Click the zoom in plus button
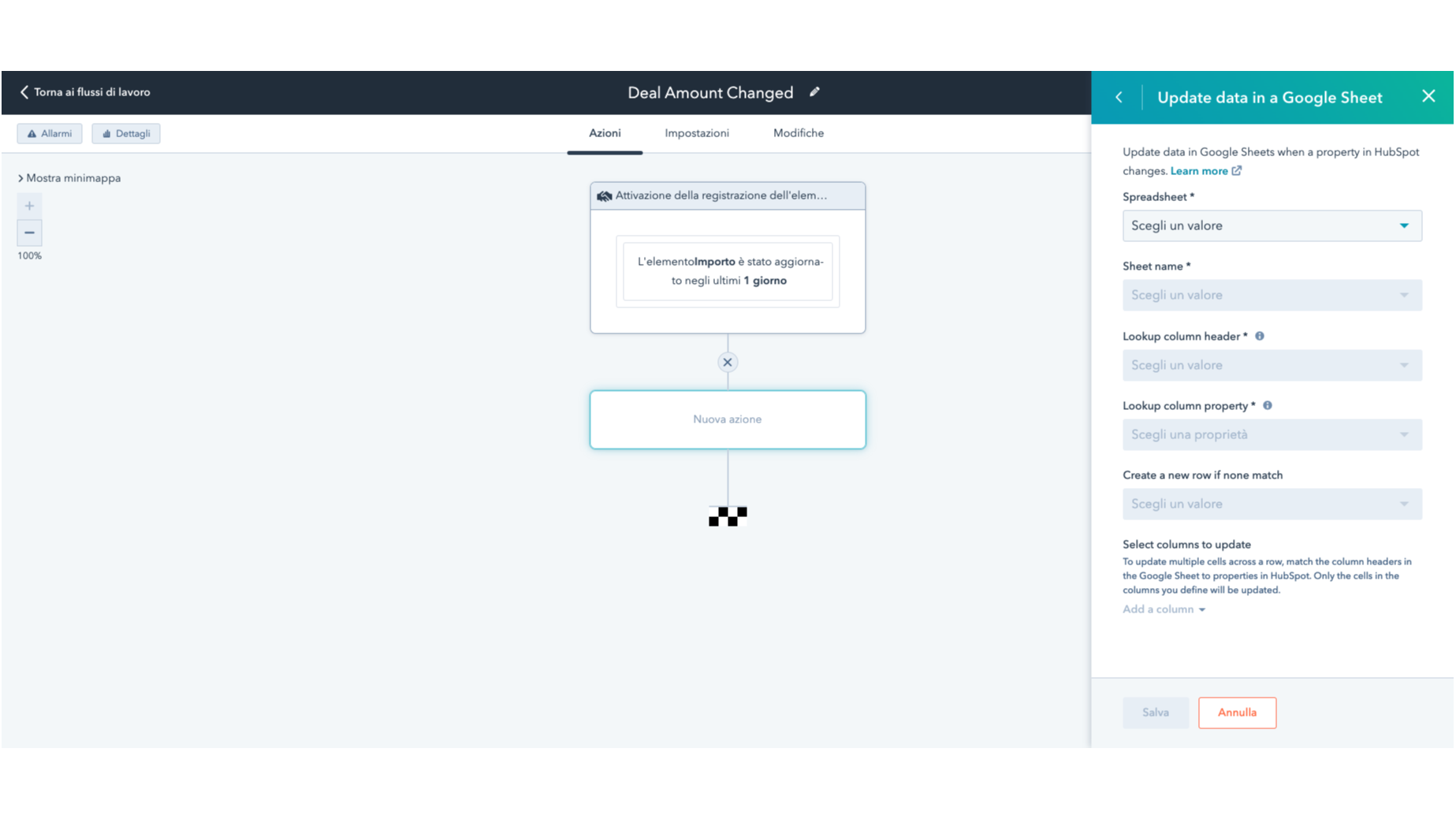 [x=29, y=206]
